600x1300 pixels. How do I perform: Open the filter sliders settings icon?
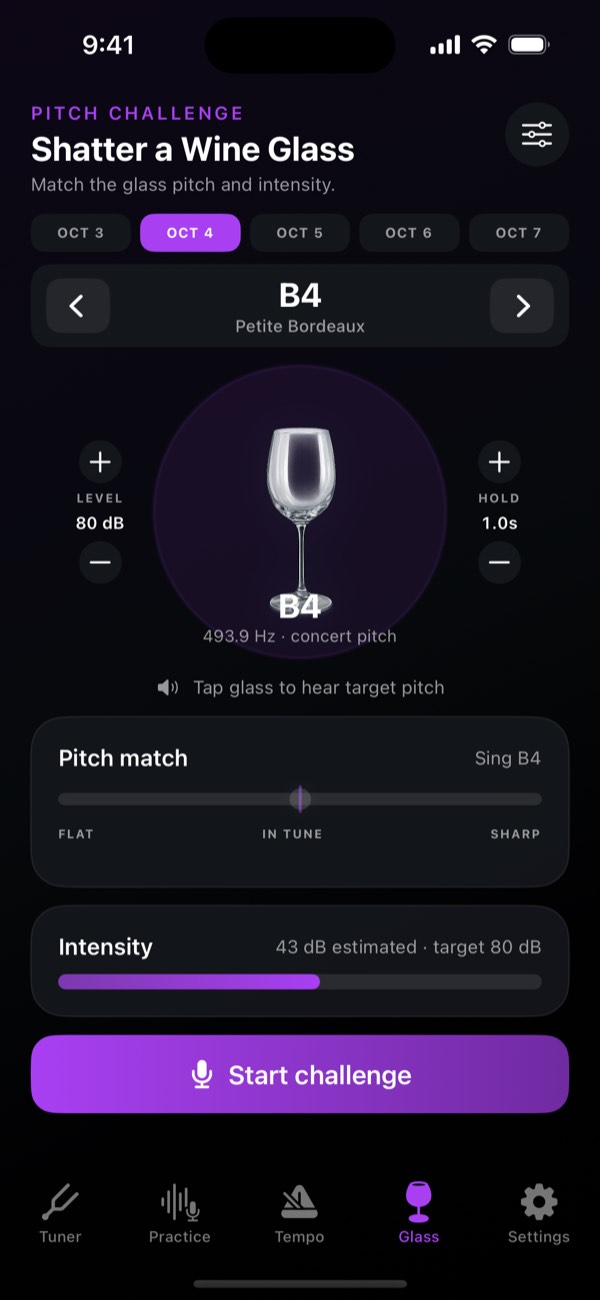[537, 134]
